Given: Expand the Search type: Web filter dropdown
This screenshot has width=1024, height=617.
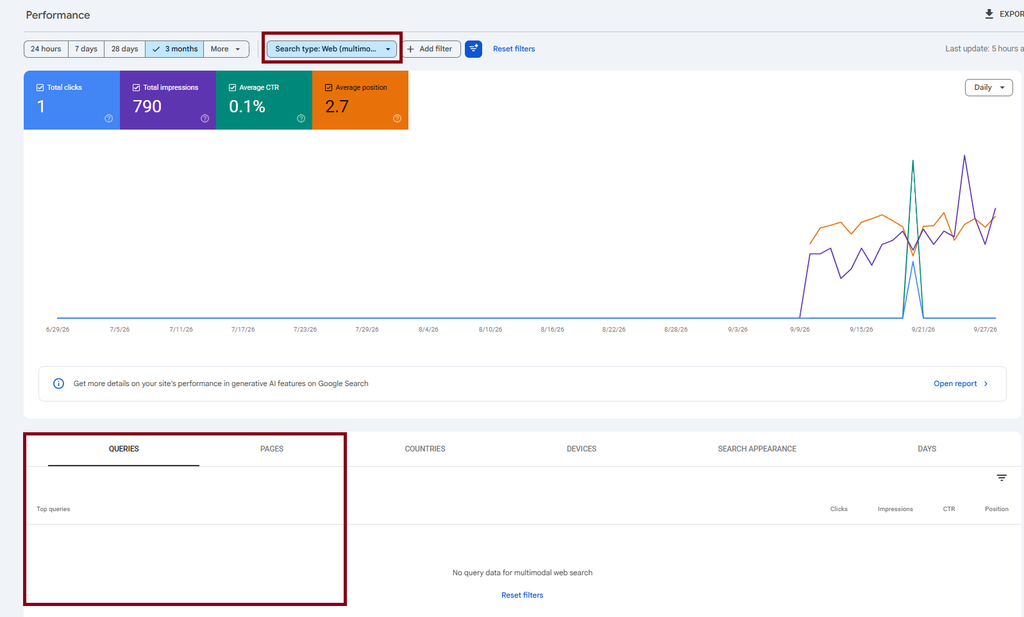Looking at the screenshot, I should coord(332,49).
